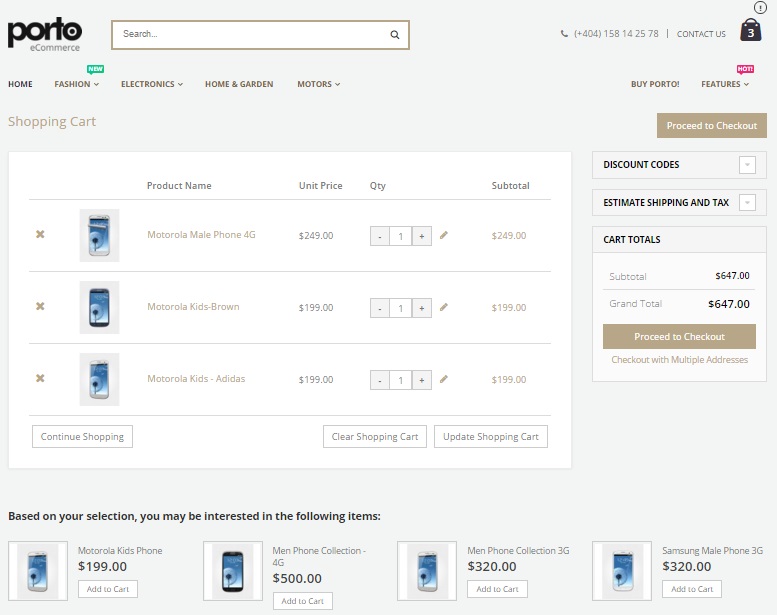Click the Porto eCommerce logo
The height and width of the screenshot is (615, 777).
(45, 34)
